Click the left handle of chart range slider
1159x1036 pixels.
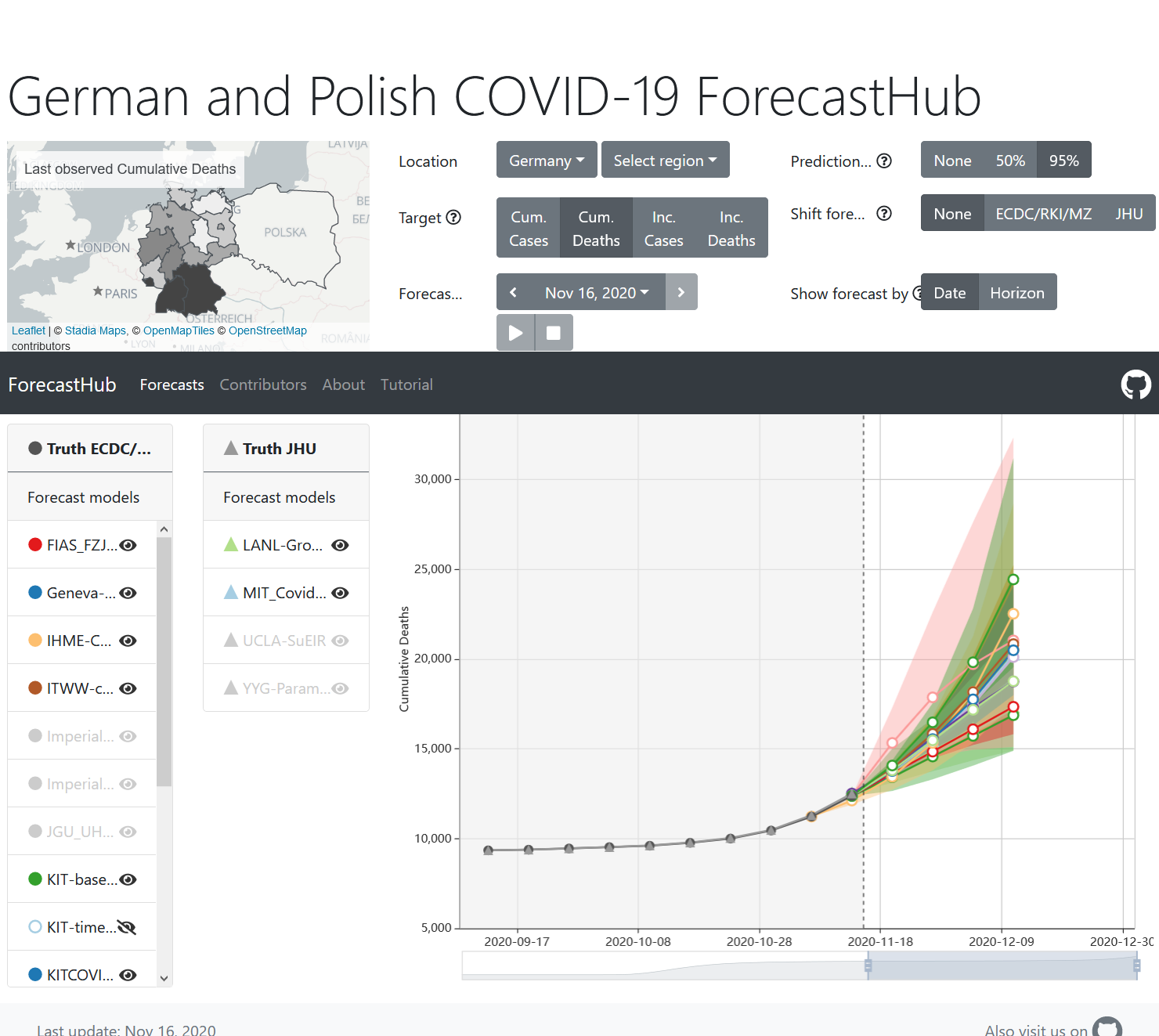point(868,966)
